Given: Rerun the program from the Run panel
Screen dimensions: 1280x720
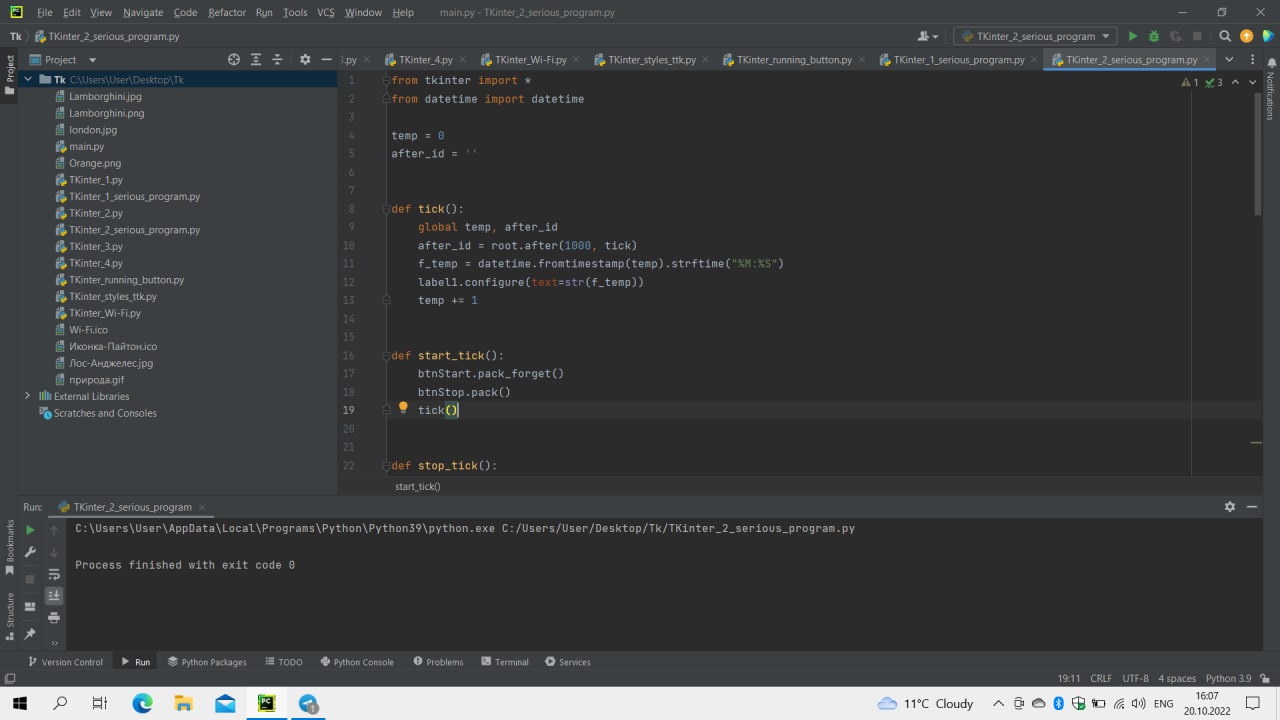Looking at the screenshot, I should [x=29, y=530].
